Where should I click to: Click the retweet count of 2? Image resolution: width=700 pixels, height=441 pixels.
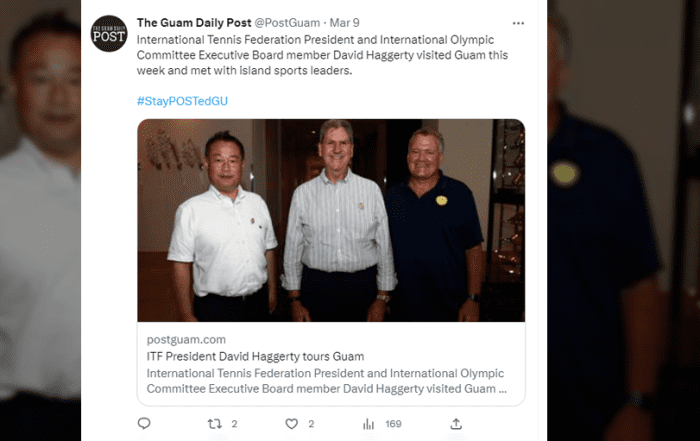click(234, 424)
